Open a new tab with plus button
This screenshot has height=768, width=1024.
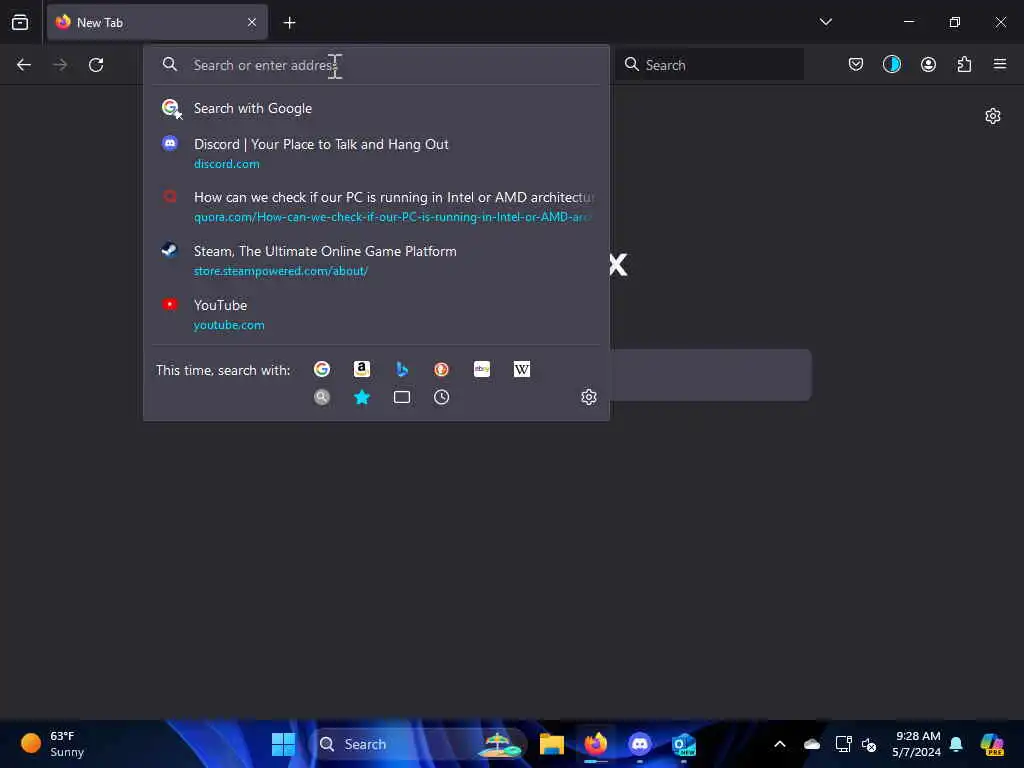point(289,23)
